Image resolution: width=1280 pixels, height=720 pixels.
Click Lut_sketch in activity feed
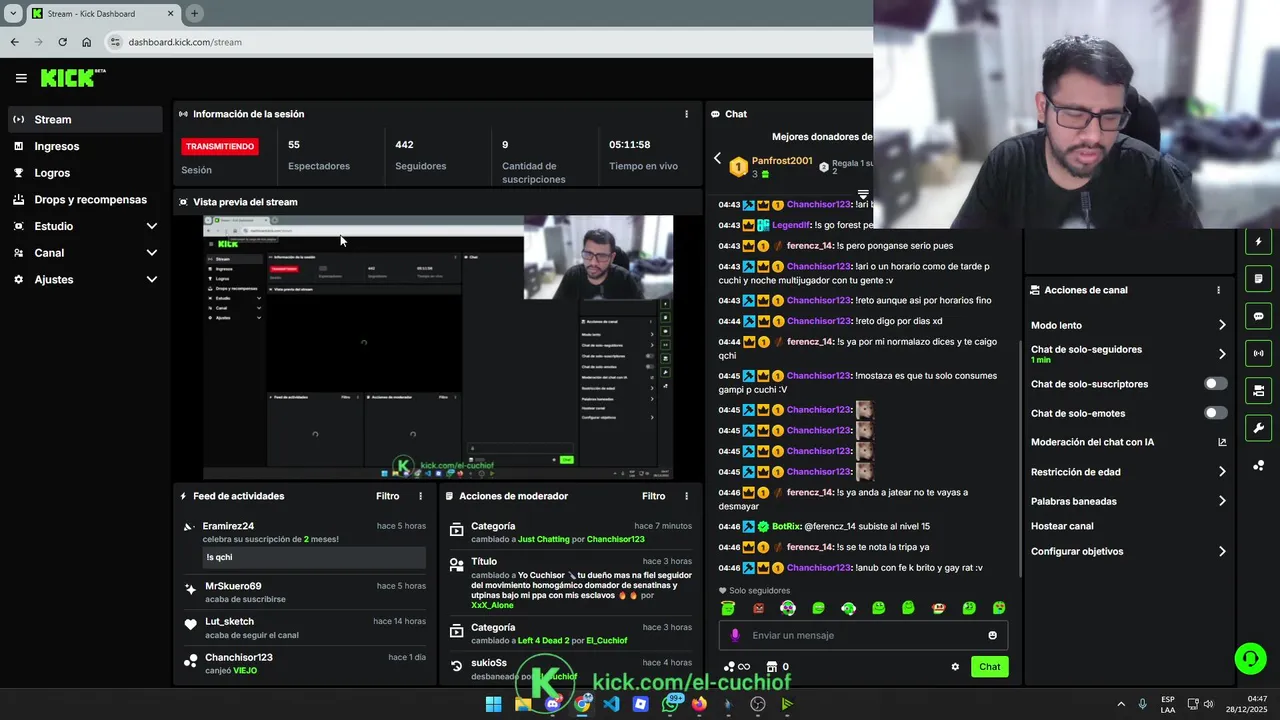[x=229, y=621]
